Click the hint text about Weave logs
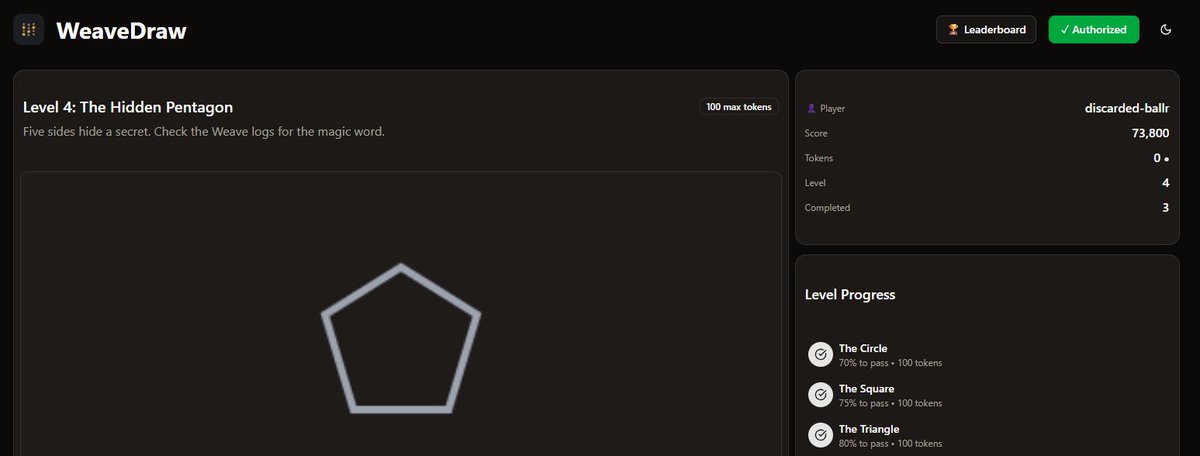Viewport: 1200px width, 456px height. click(203, 132)
